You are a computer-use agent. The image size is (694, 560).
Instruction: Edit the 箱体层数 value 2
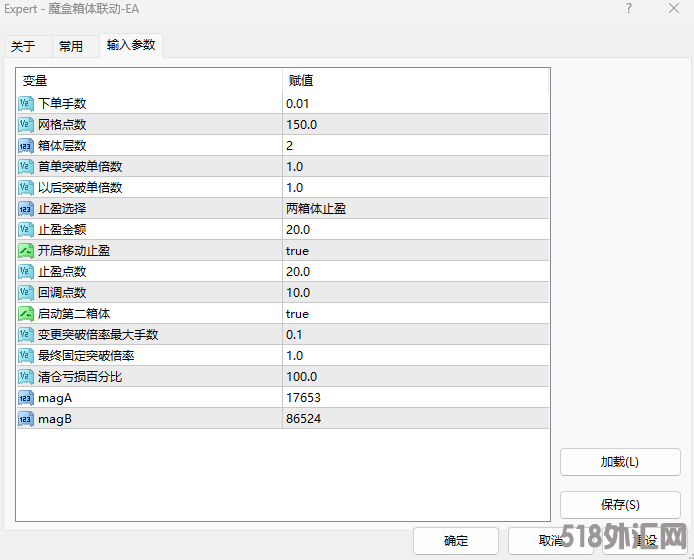416,146
